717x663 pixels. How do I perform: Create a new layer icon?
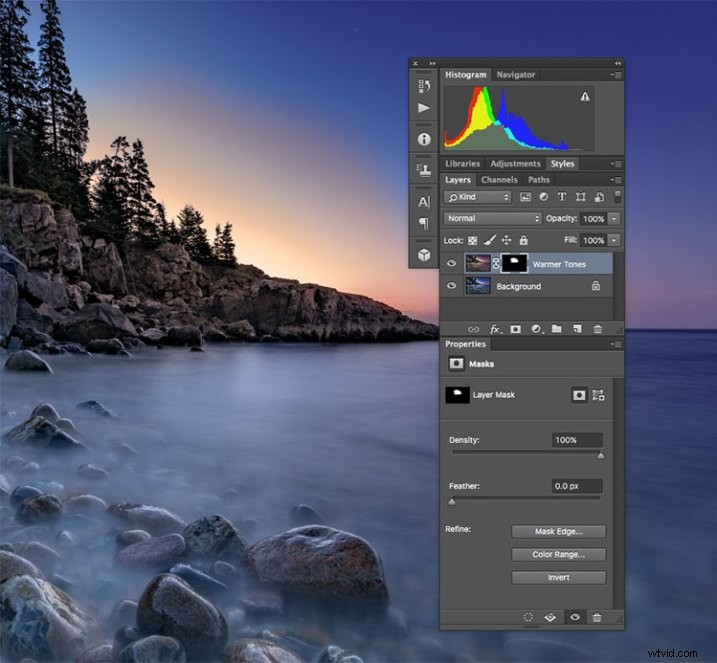click(577, 328)
